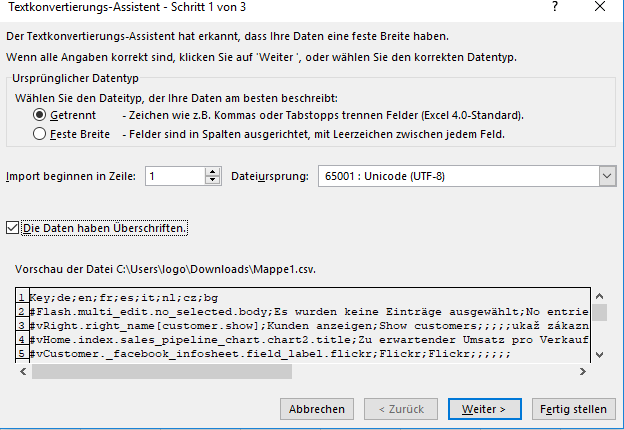This screenshot has height=430, width=624.
Task: Click the vertical scrollbar thumb in preview
Action: 599,312
